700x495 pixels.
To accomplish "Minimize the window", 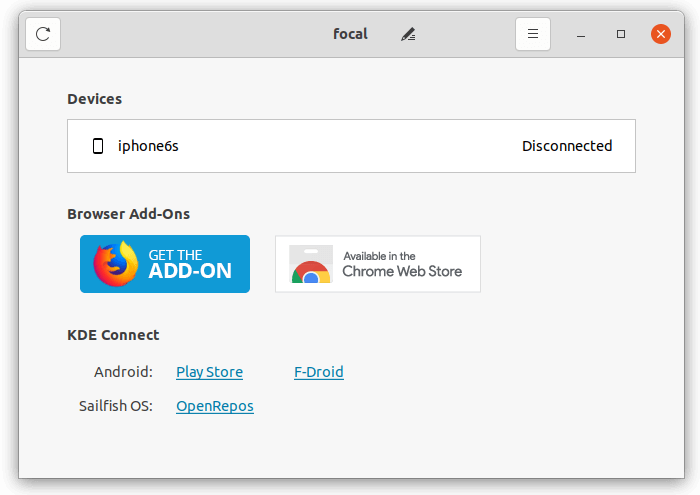I will 581,34.
